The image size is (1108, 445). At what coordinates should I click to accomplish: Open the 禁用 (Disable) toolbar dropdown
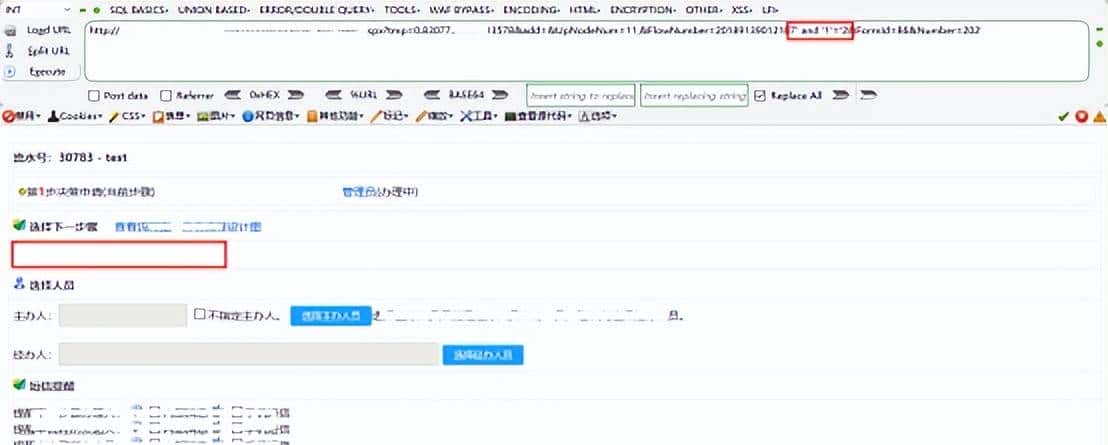click(21, 116)
